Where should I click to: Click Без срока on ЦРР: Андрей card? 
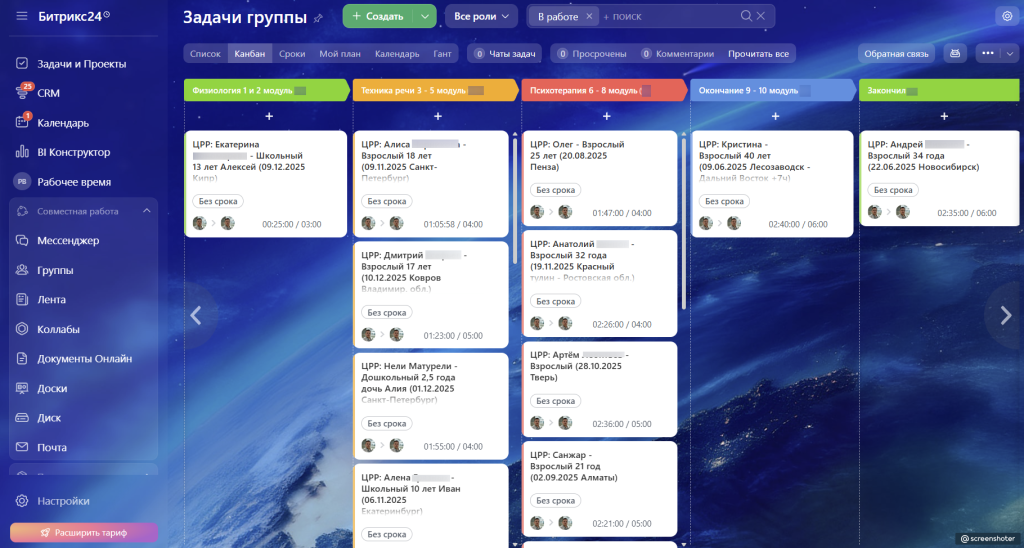point(893,190)
